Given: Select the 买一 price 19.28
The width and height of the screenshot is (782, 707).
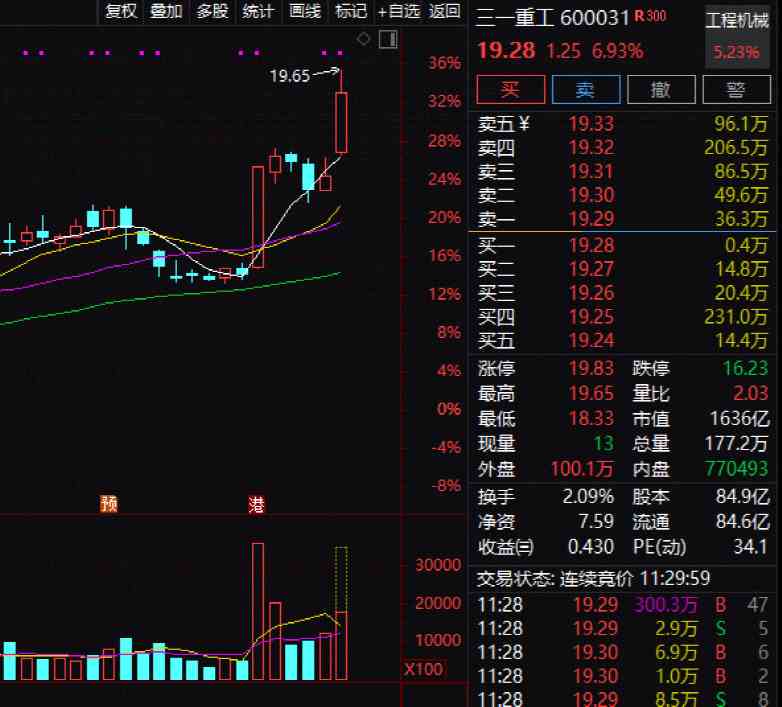Looking at the screenshot, I should pos(591,245).
